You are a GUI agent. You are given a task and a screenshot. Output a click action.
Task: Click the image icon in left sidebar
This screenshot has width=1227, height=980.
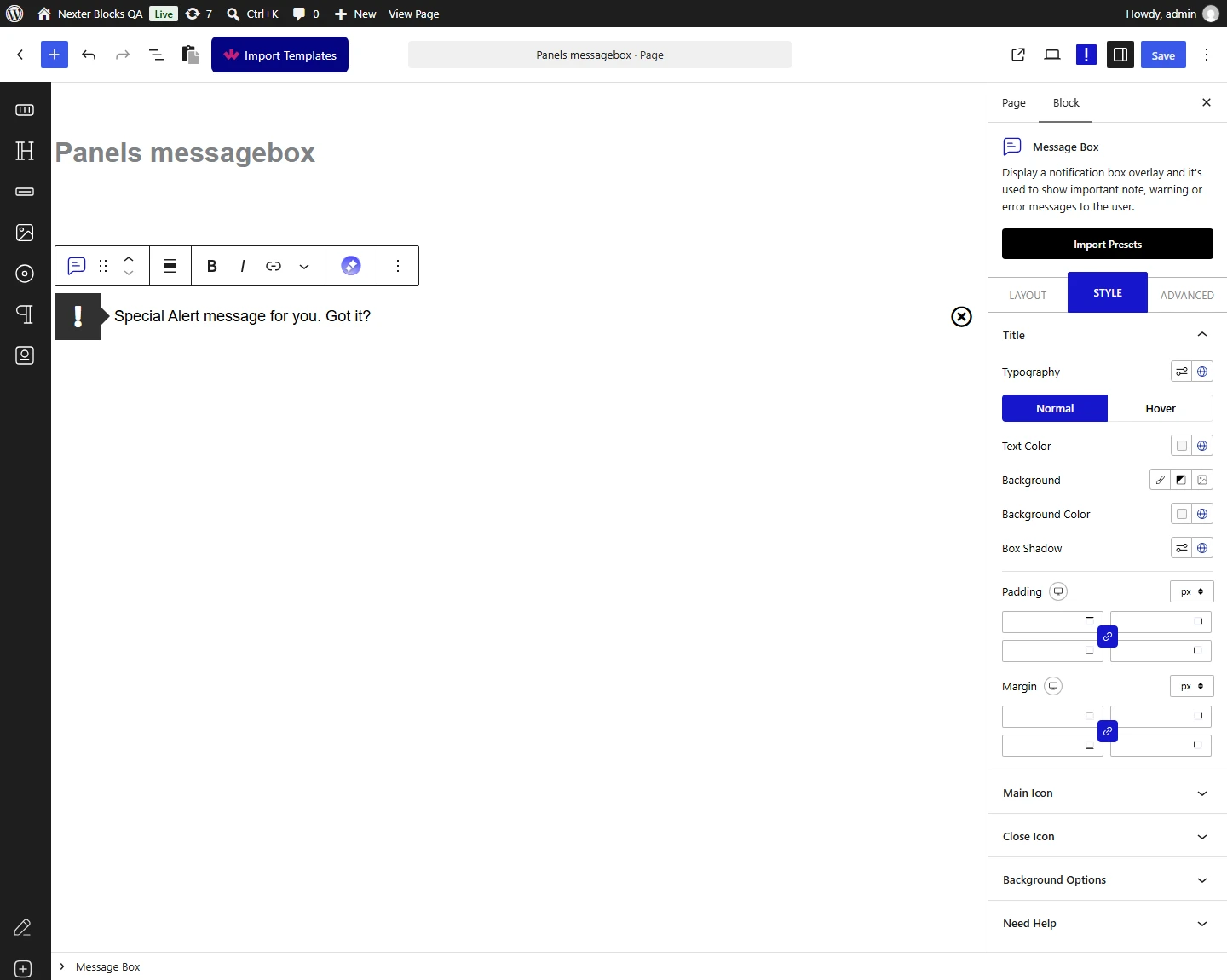click(25, 233)
